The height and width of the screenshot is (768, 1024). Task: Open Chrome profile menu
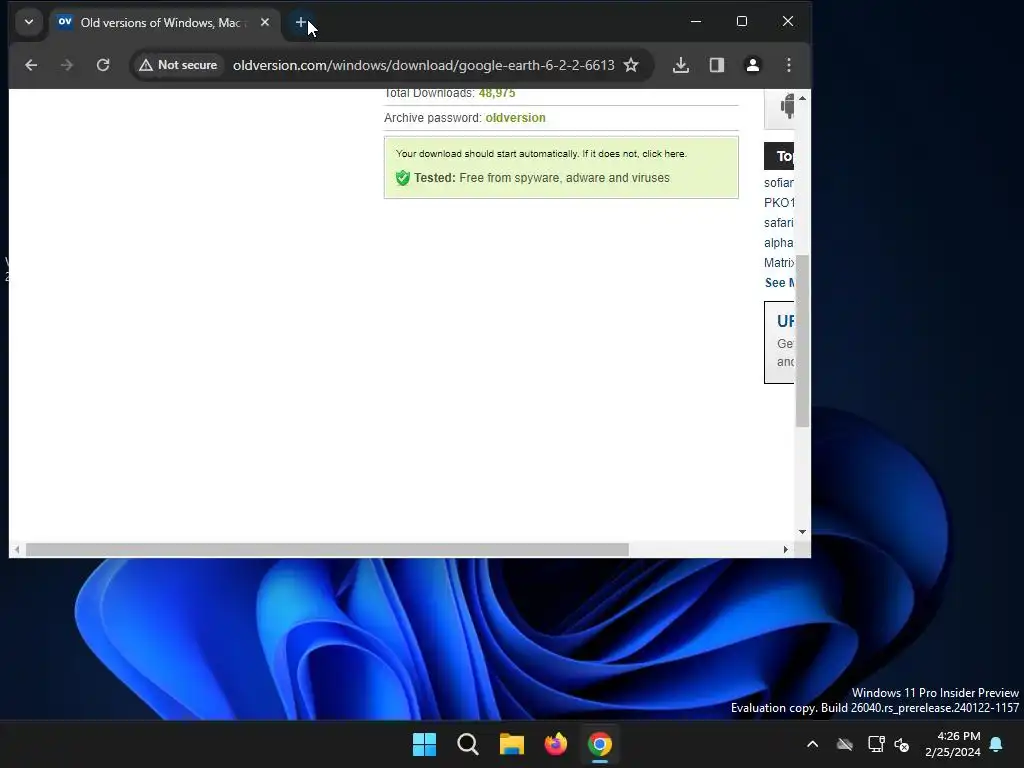click(x=752, y=65)
